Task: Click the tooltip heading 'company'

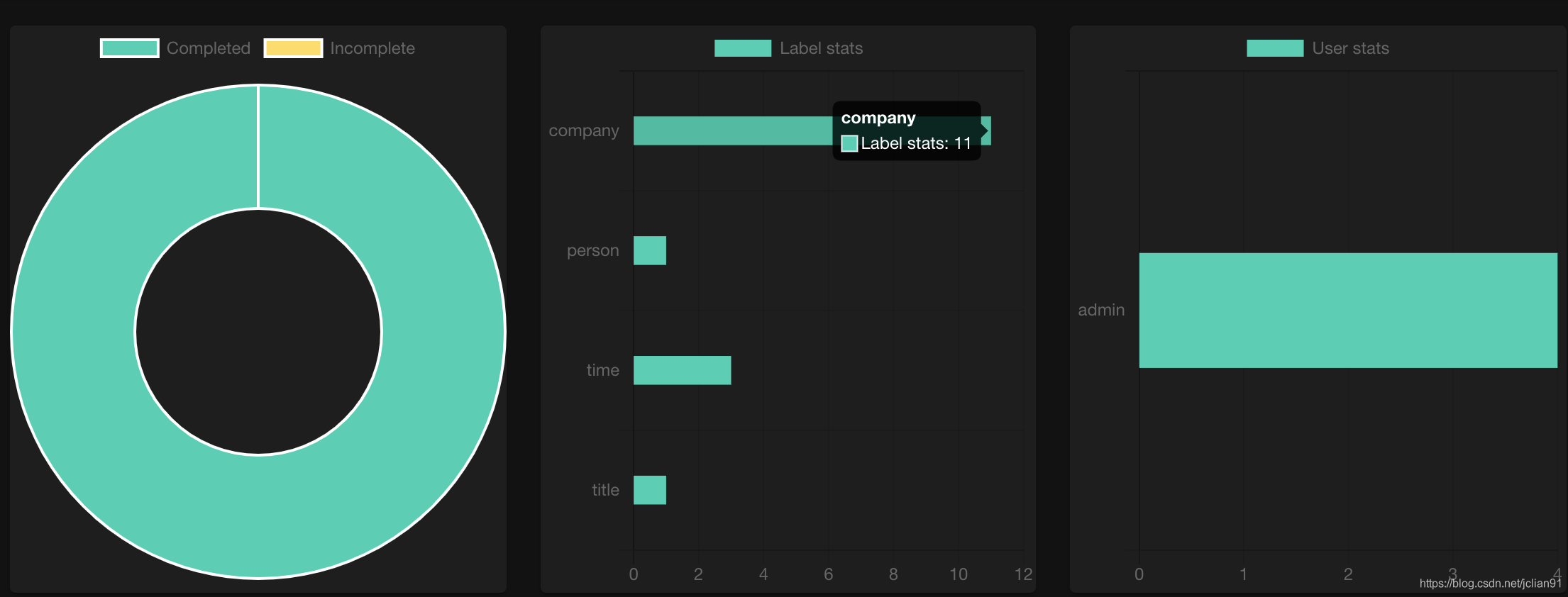Action: pyautogui.click(x=878, y=118)
